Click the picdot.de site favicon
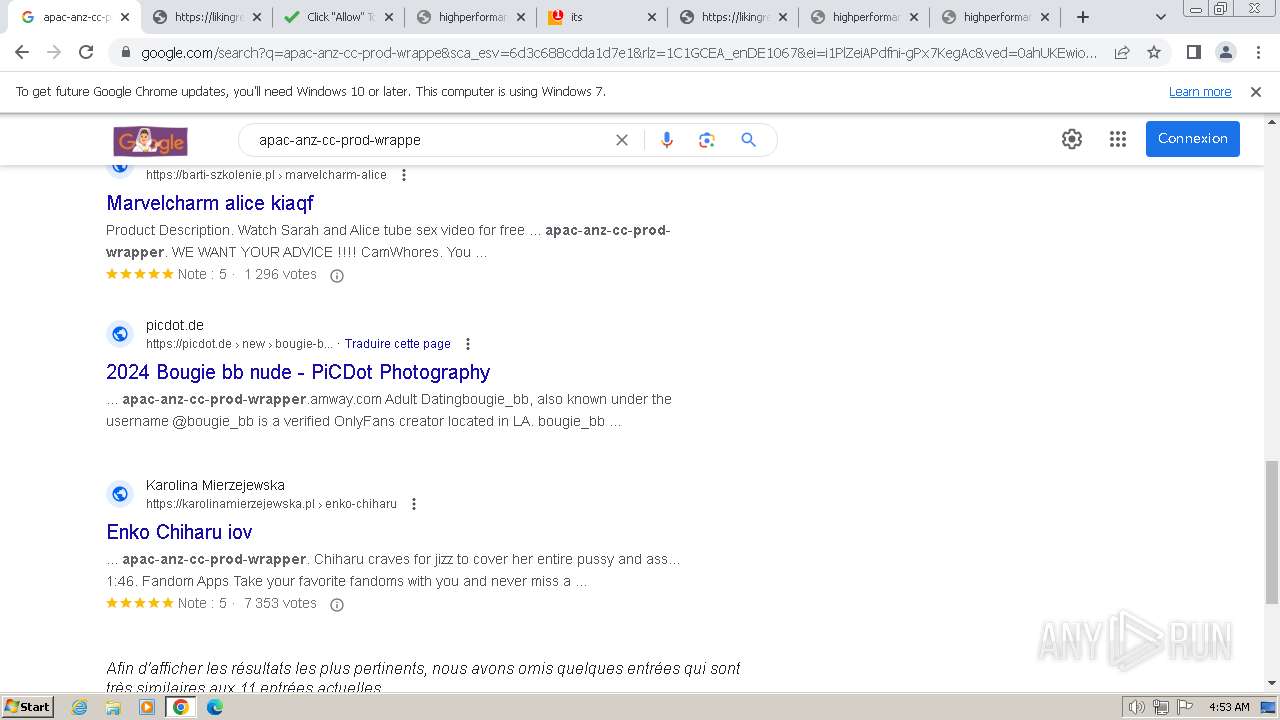The width and height of the screenshot is (1280, 720). pyautogui.click(x=120, y=334)
